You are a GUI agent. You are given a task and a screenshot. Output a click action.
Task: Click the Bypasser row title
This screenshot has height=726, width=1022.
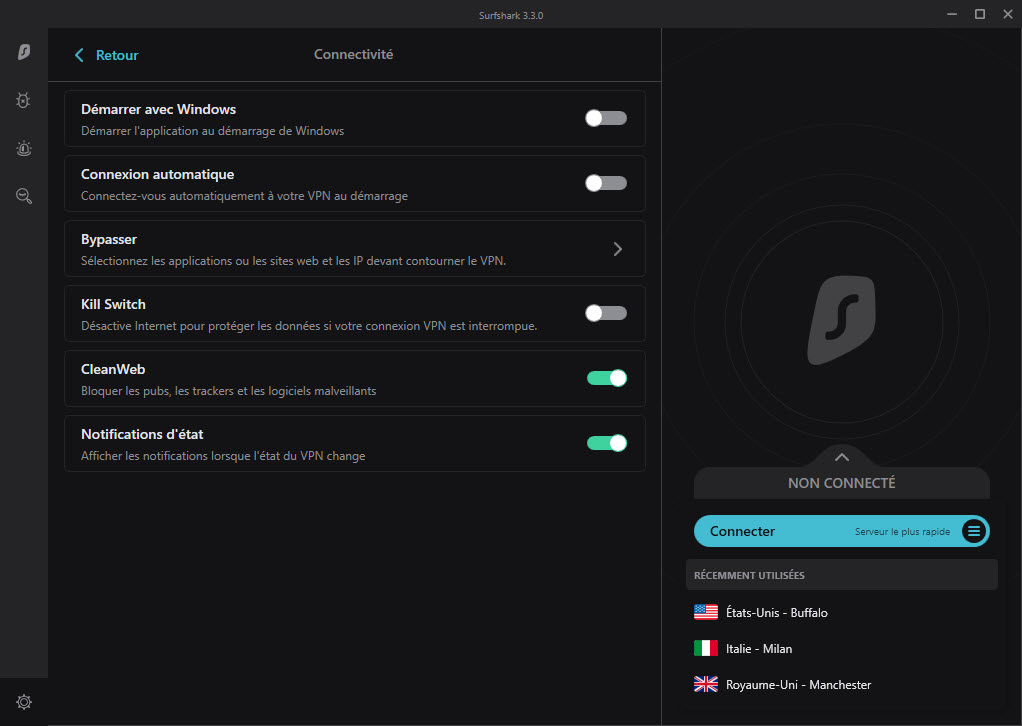(x=109, y=239)
